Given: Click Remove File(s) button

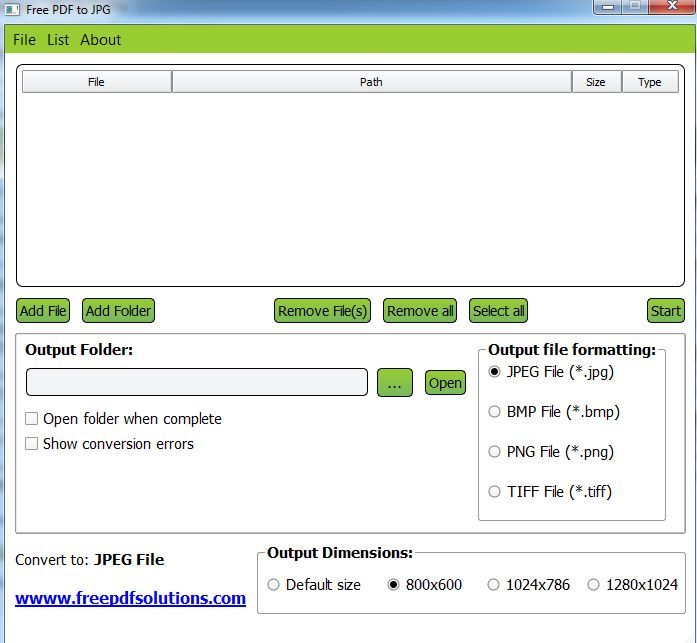Looking at the screenshot, I should (322, 311).
